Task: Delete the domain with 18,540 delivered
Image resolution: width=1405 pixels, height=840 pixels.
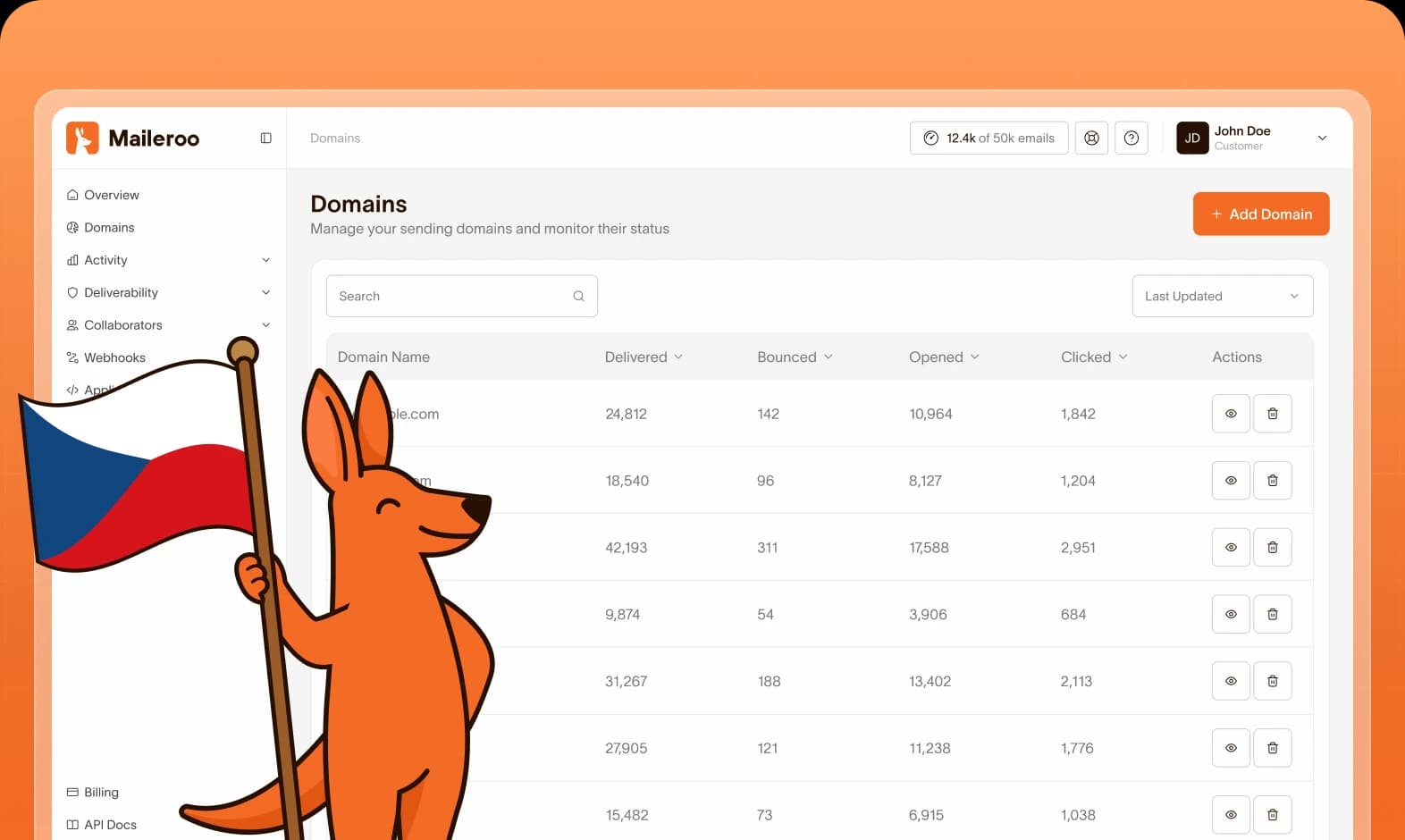Action: [1273, 481]
